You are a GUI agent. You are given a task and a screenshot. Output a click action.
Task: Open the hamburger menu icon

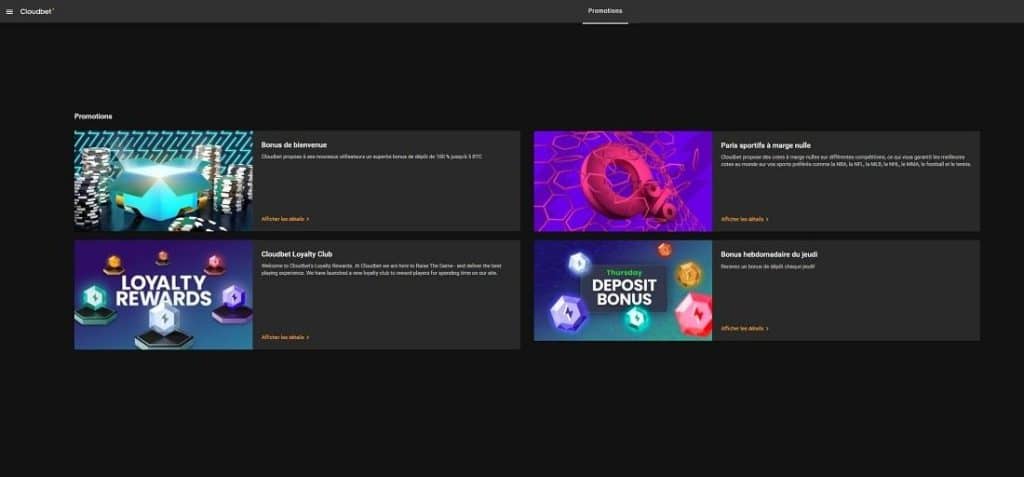coord(9,12)
